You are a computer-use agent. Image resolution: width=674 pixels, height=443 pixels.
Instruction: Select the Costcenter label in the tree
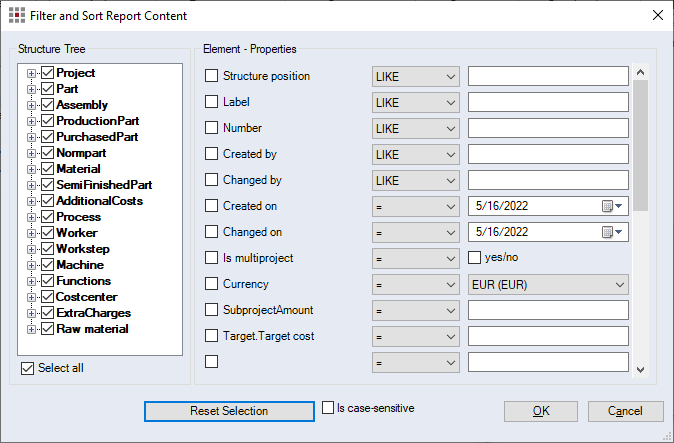tap(86, 298)
